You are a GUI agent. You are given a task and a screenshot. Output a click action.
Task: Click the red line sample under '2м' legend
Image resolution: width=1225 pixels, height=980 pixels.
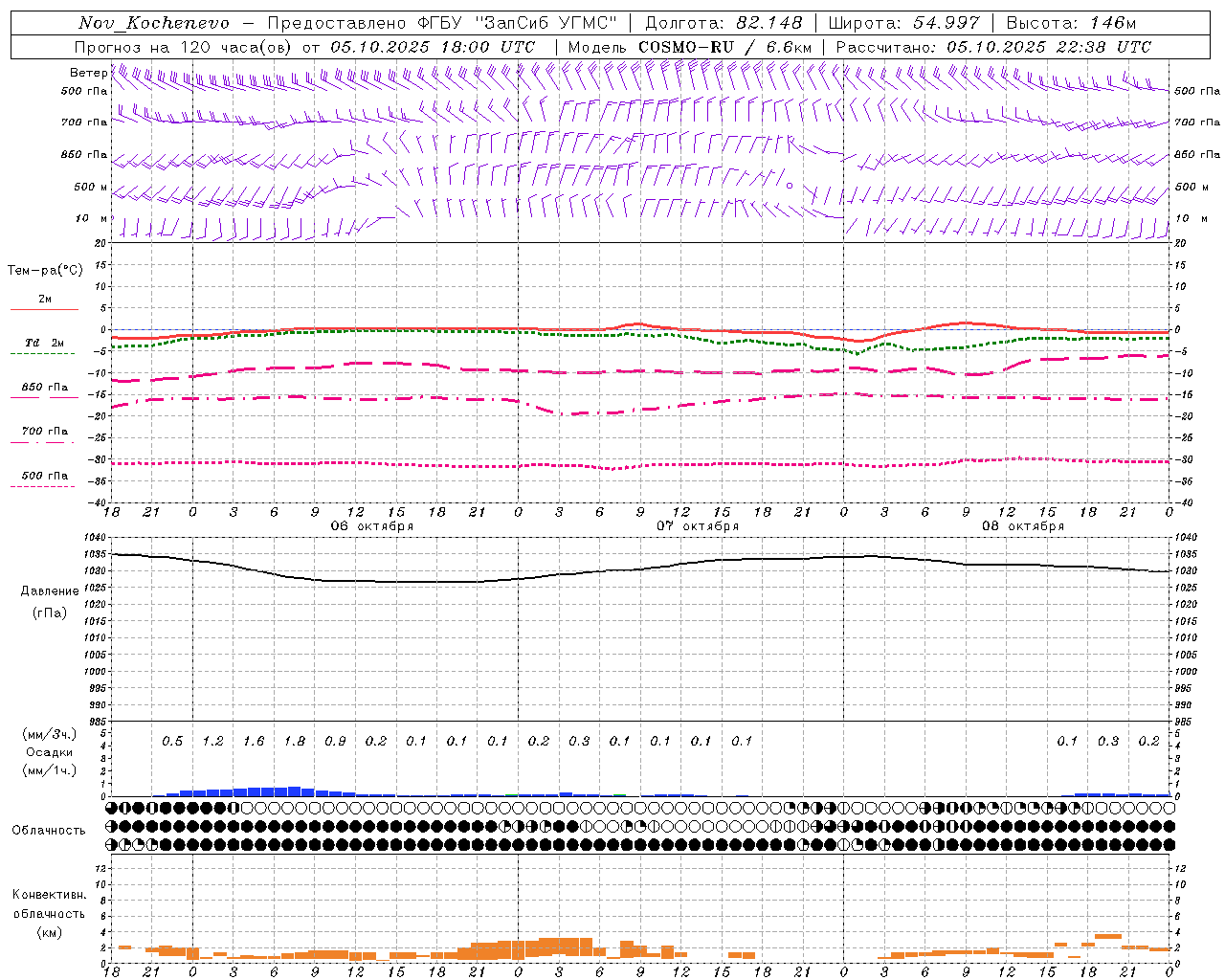click(44, 310)
